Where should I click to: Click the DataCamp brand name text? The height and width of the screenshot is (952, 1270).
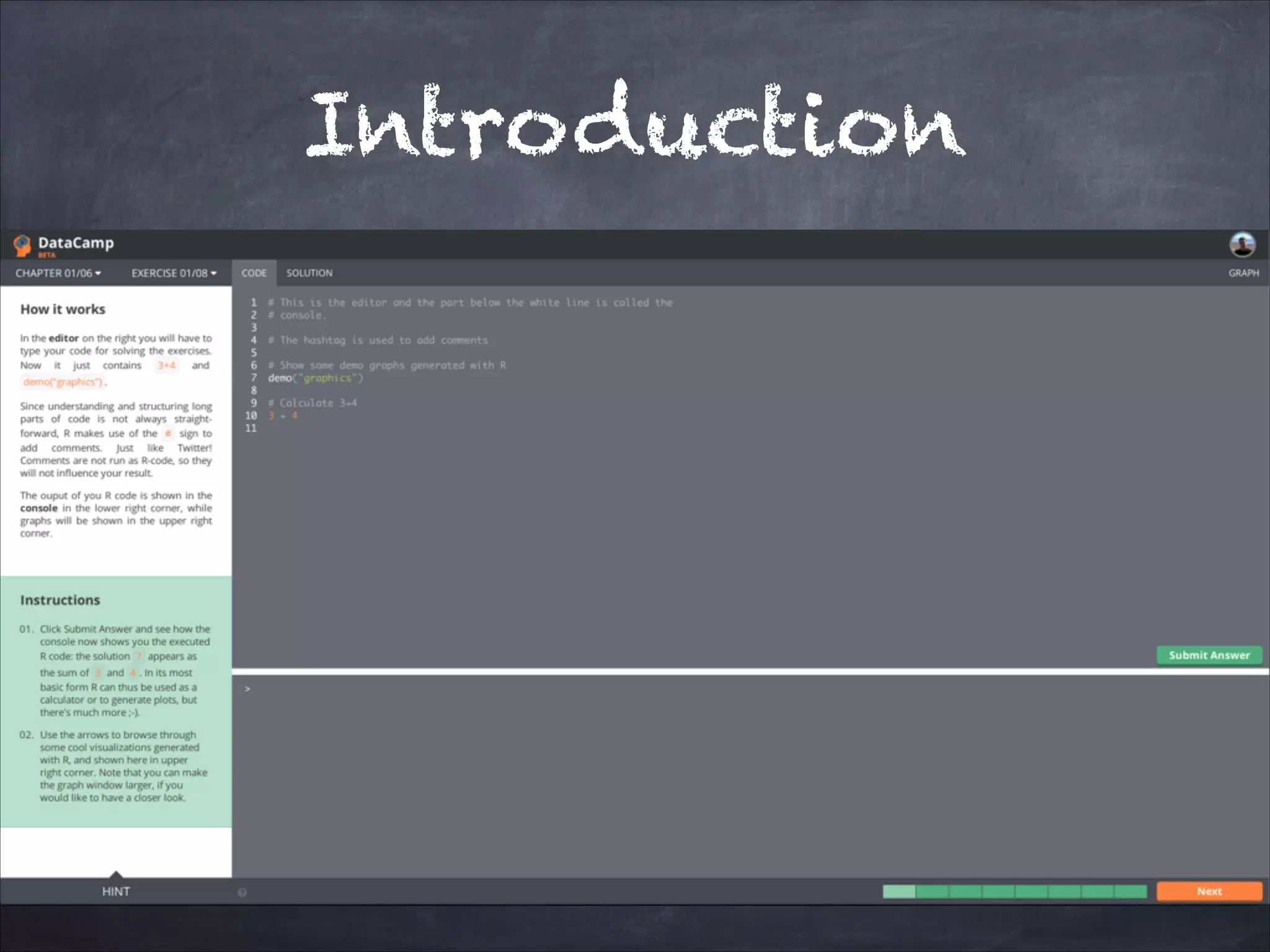pyautogui.click(x=76, y=243)
